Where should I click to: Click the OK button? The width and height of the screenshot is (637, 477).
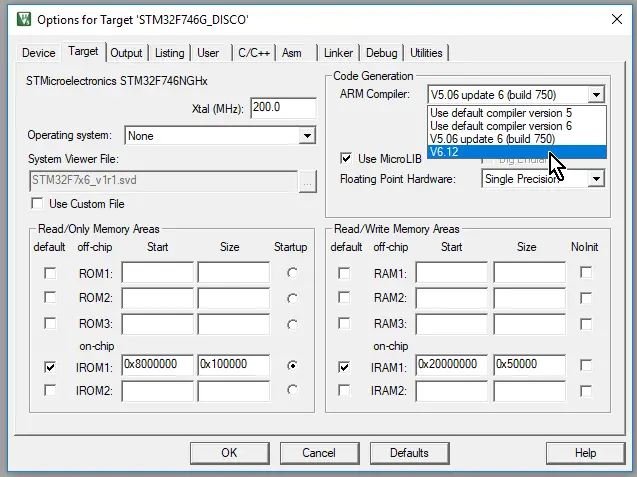coord(229,452)
